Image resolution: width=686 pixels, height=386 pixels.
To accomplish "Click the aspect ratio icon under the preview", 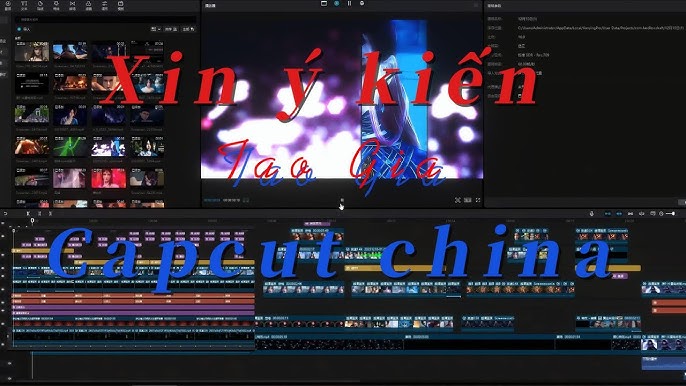I will pyautogui.click(x=468, y=200).
